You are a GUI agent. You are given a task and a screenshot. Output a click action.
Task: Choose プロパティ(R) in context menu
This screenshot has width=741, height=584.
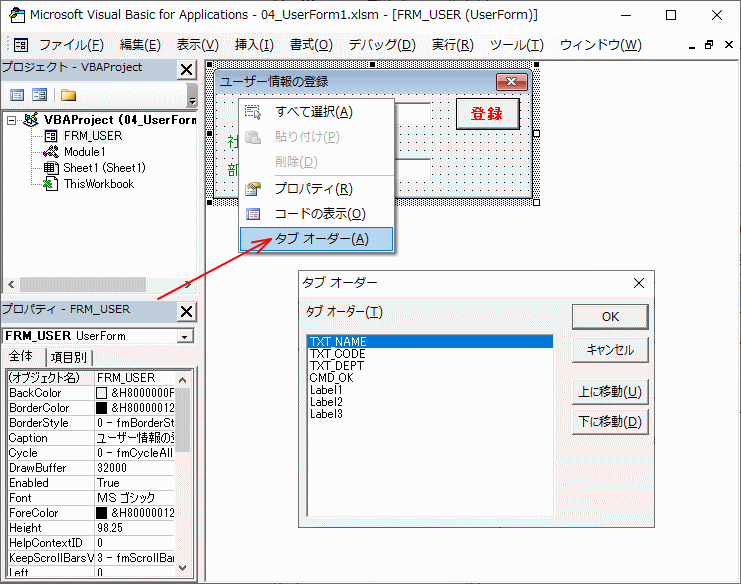pos(316,189)
